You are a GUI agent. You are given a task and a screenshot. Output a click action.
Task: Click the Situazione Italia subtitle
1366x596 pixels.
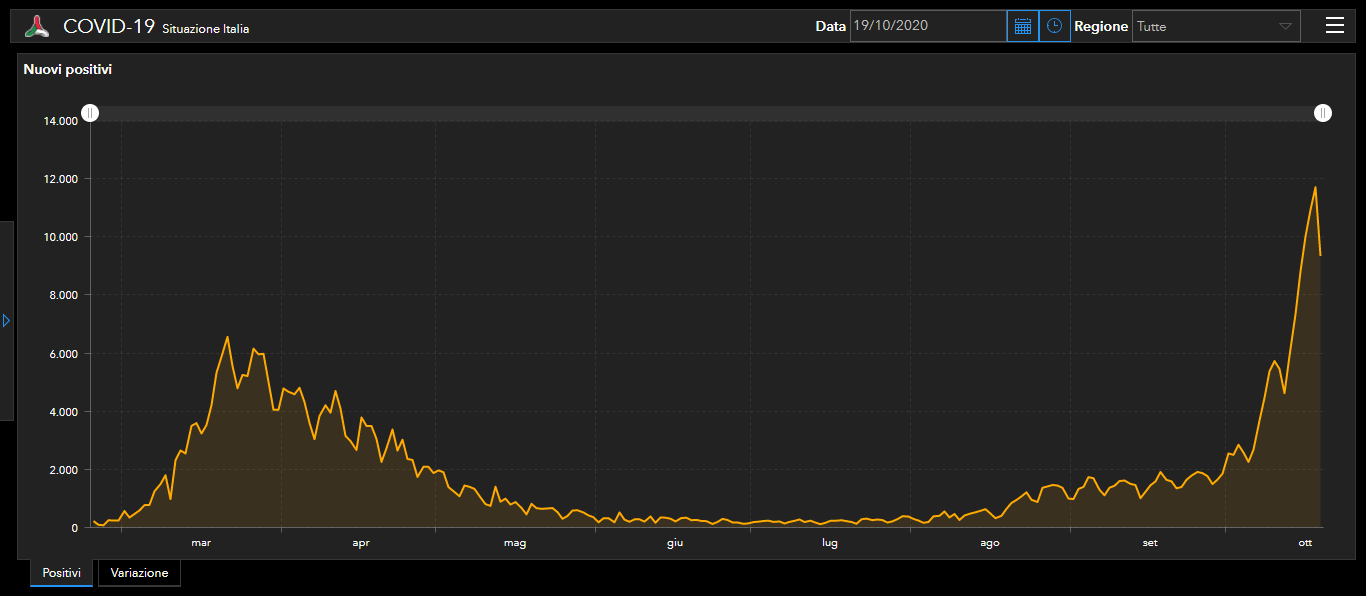click(206, 29)
